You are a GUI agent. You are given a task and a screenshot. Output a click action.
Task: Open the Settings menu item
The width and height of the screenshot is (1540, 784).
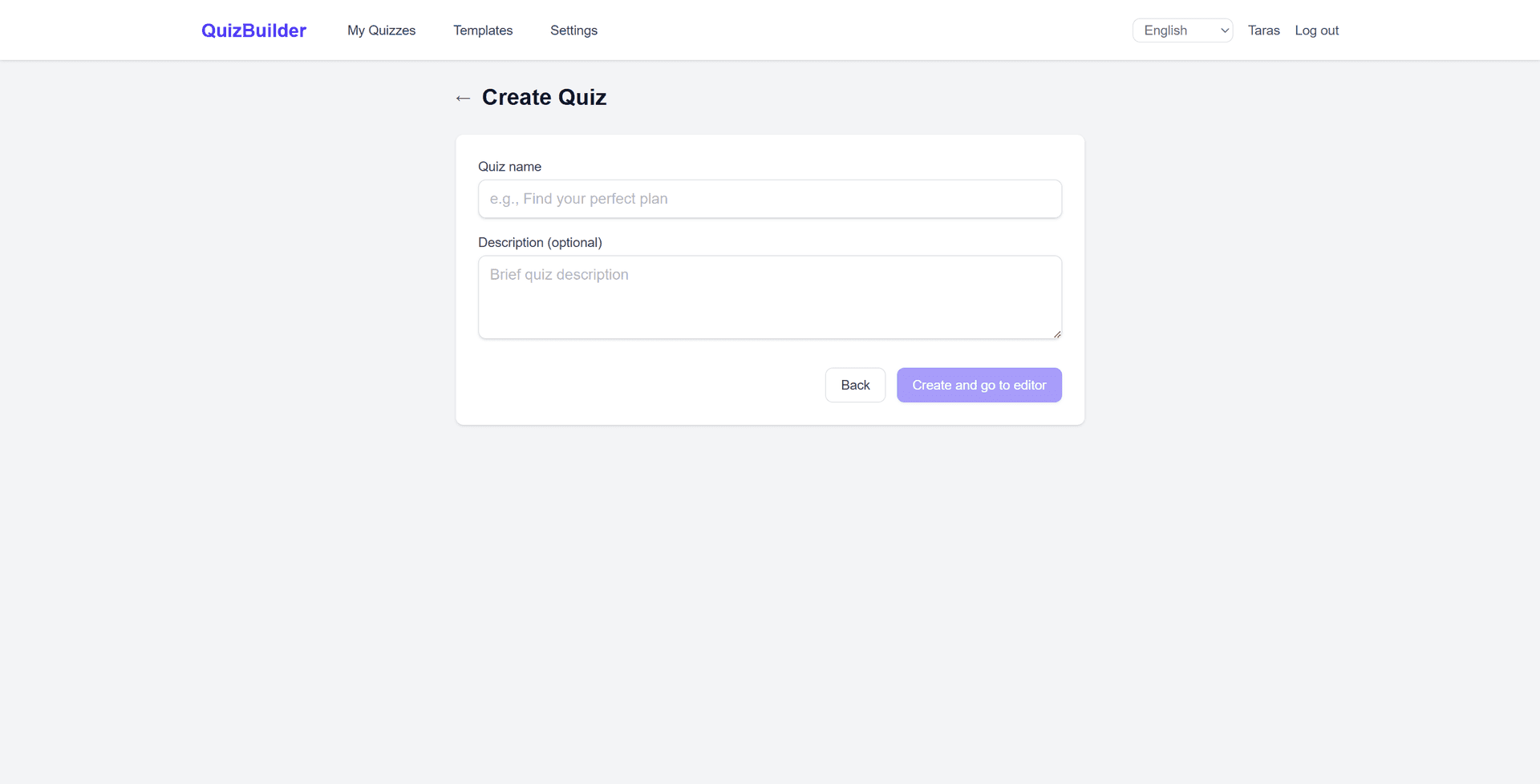click(x=573, y=30)
